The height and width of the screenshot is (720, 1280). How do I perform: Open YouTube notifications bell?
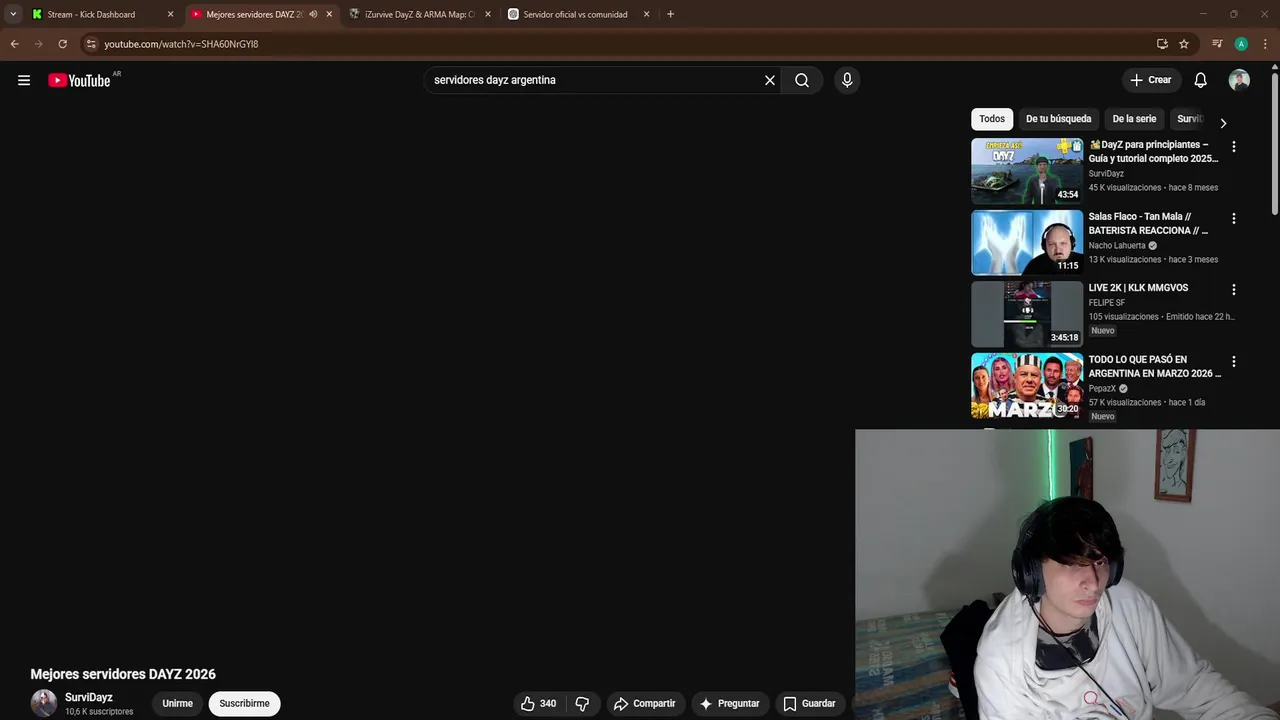[x=1200, y=80]
